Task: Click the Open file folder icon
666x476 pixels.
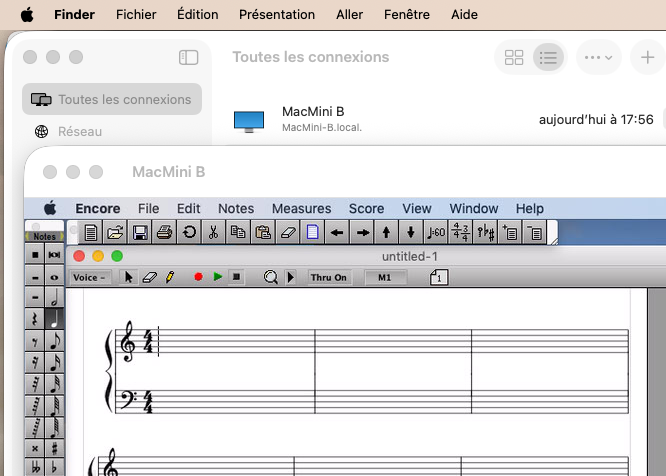Action: (x=115, y=233)
